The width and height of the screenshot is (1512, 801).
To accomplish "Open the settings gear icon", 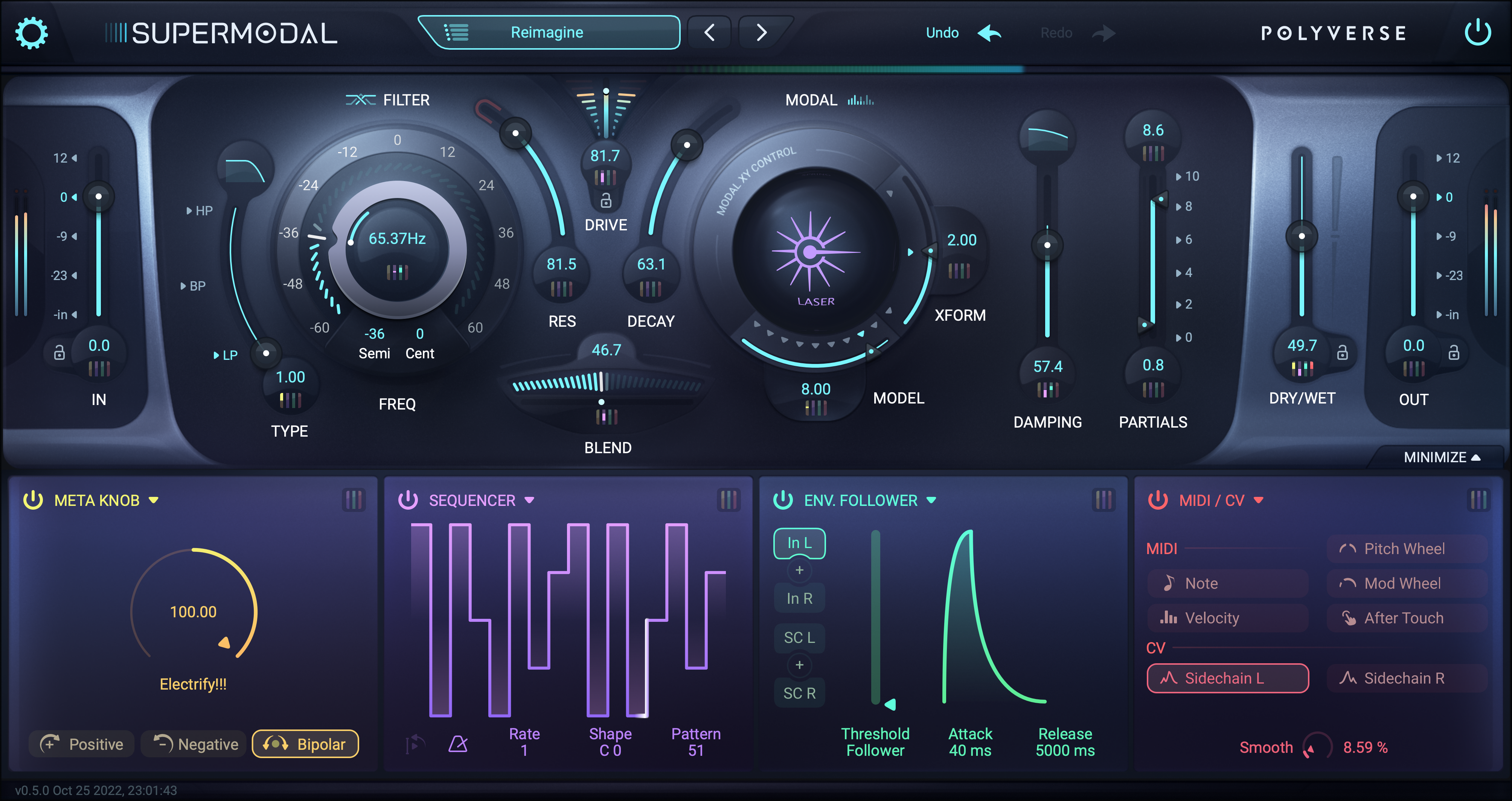I will tap(31, 33).
